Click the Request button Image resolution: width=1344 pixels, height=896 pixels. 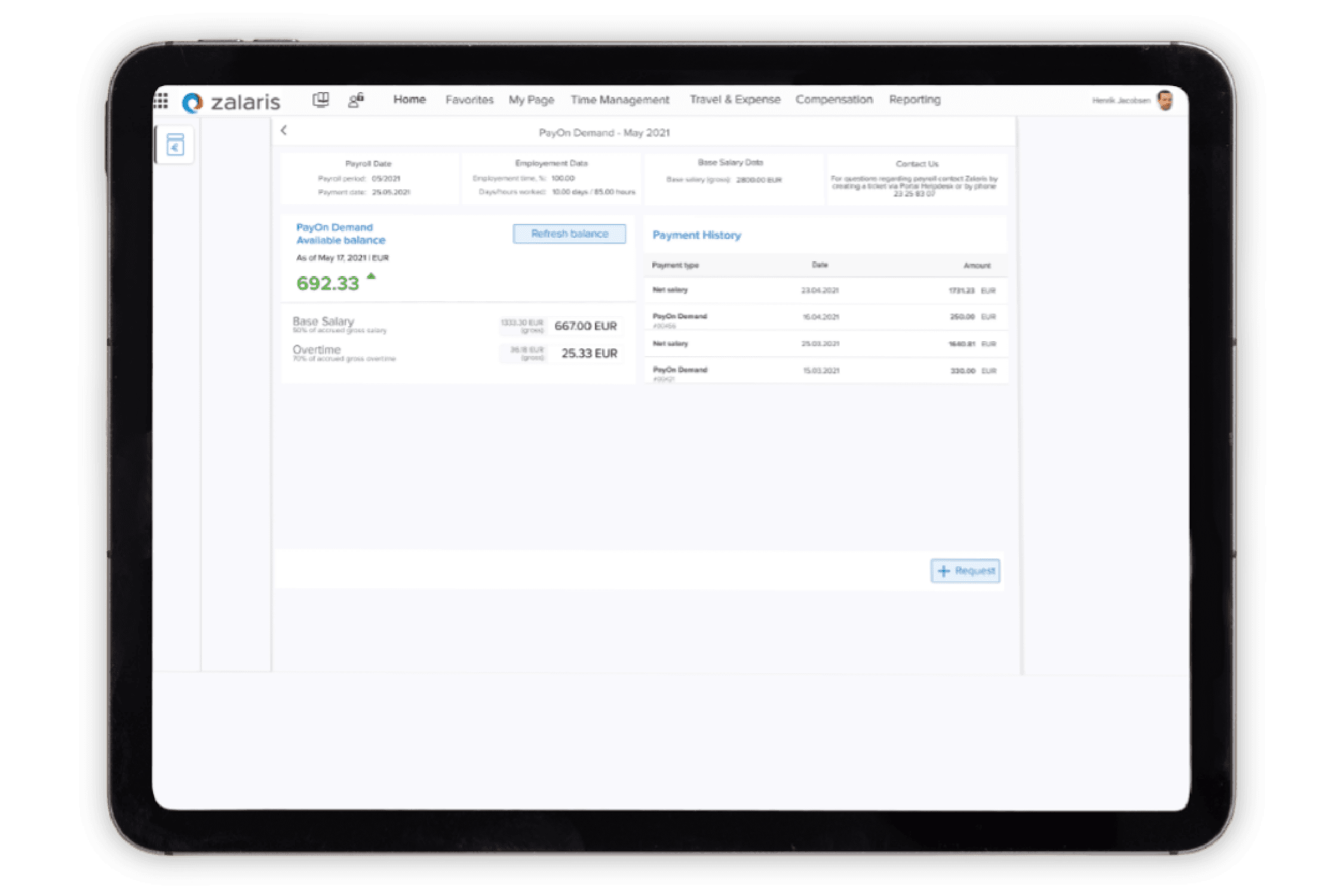[965, 571]
